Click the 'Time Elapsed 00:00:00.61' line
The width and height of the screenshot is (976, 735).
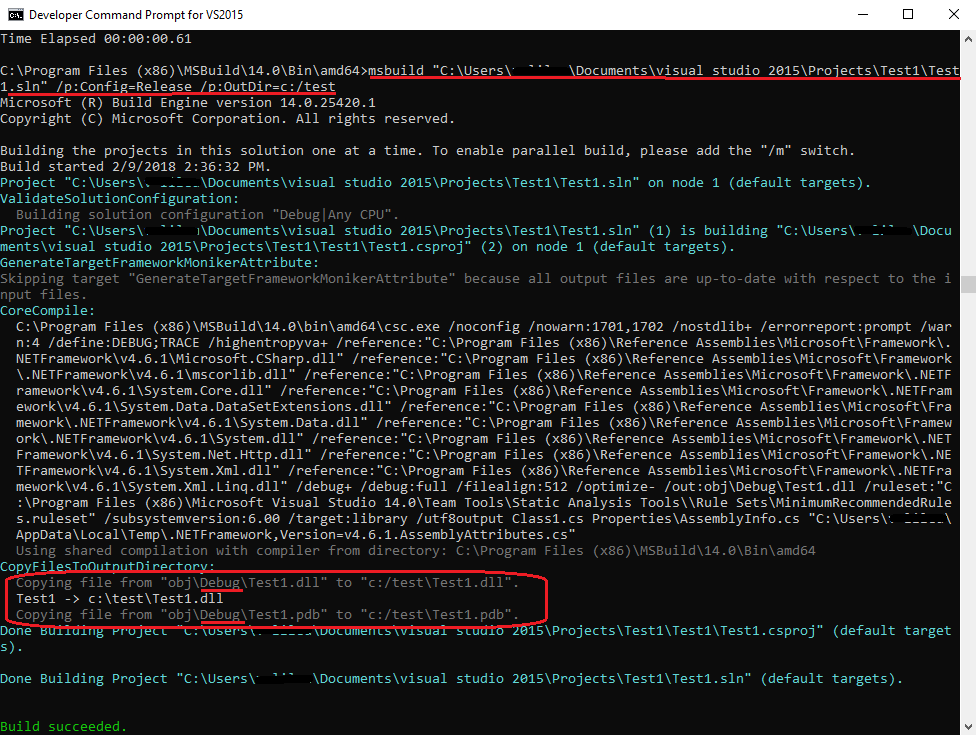(96, 39)
